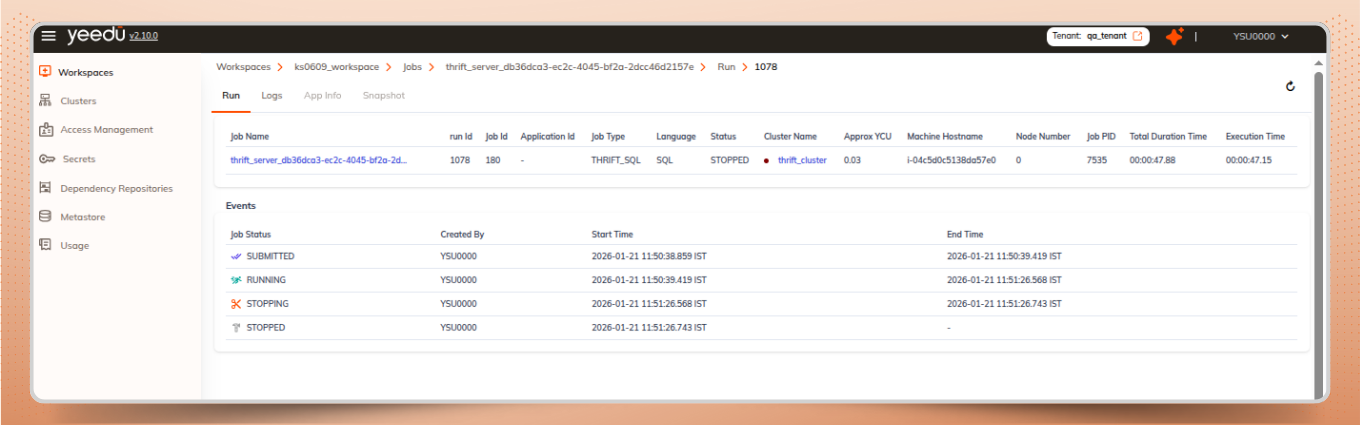The image size is (1360, 425).
Task: Open Dependency Repositories in sidebar
Action: (116, 188)
